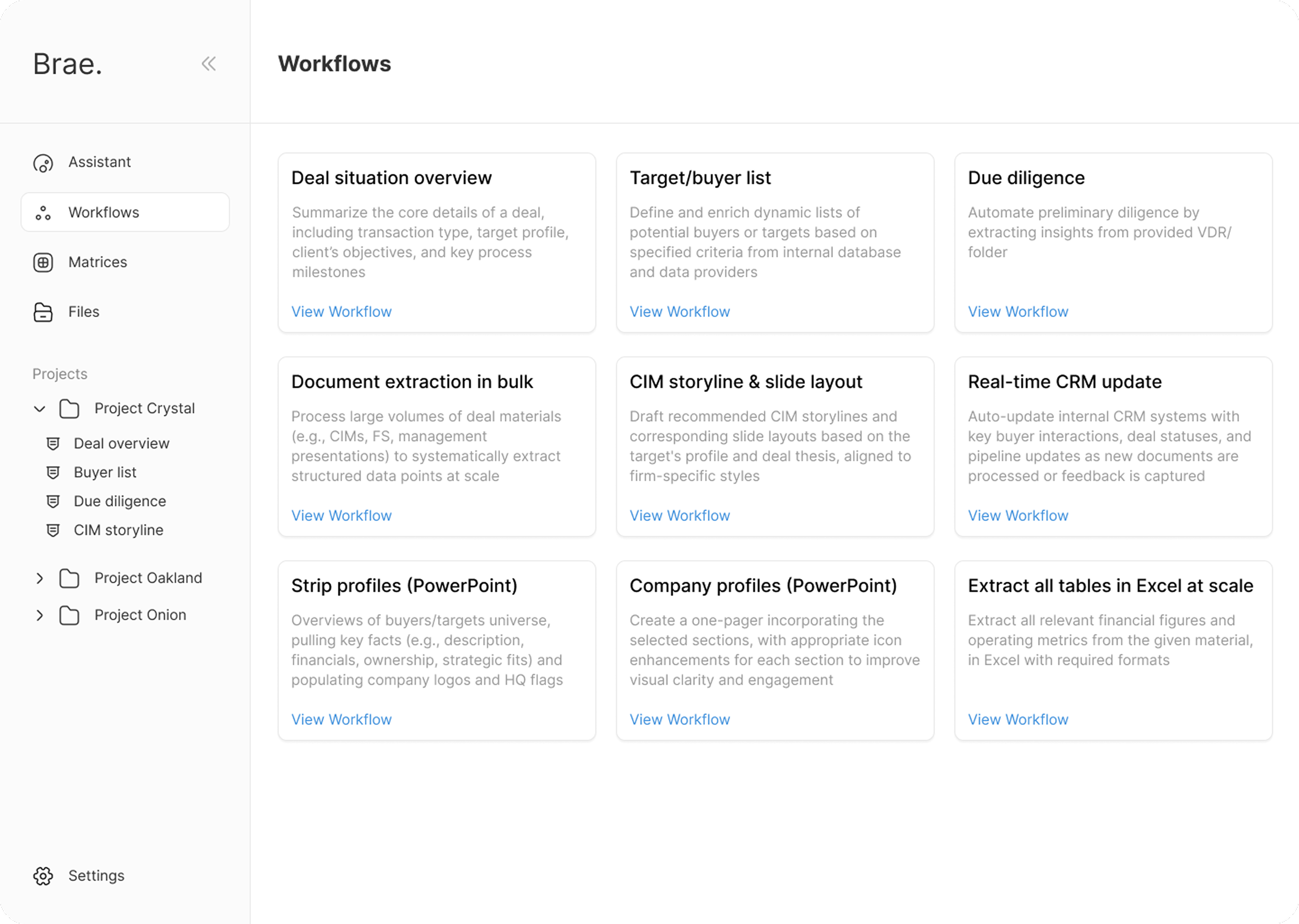This screenshot has width=1299, height=924.
Task: View Workflow for Real-time CRM update
Action: click(1018, 515)
